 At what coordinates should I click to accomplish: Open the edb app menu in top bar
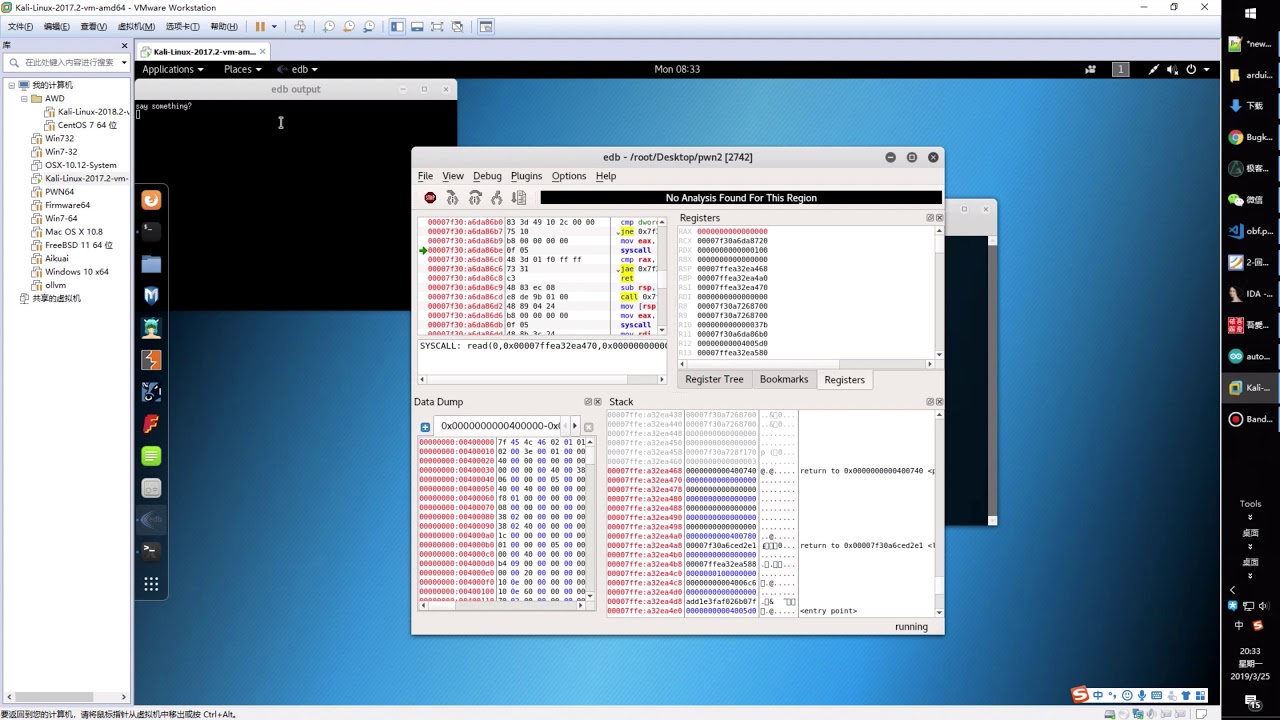(x=298, y=69)
